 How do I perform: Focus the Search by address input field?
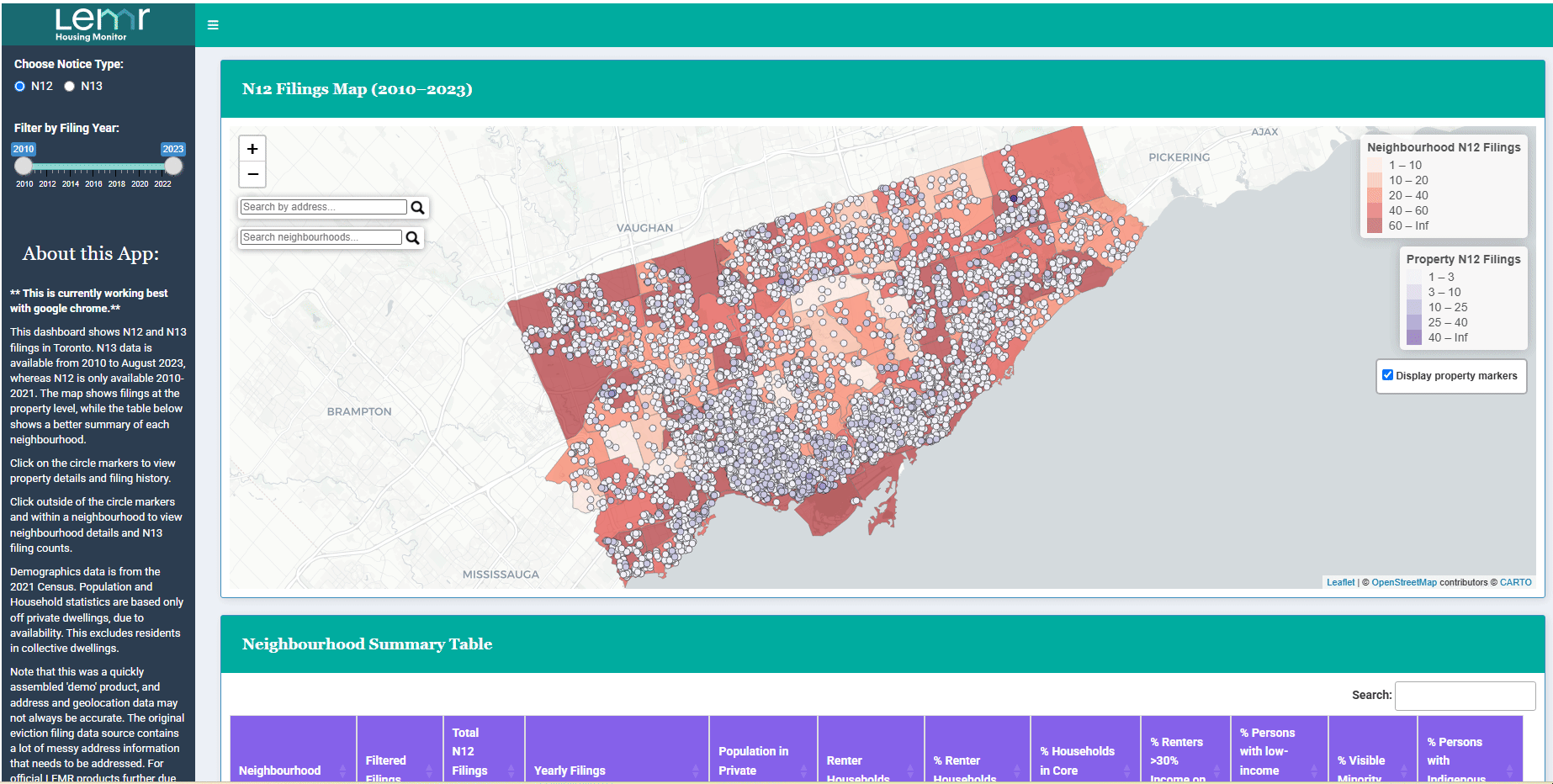click(323, 207)
